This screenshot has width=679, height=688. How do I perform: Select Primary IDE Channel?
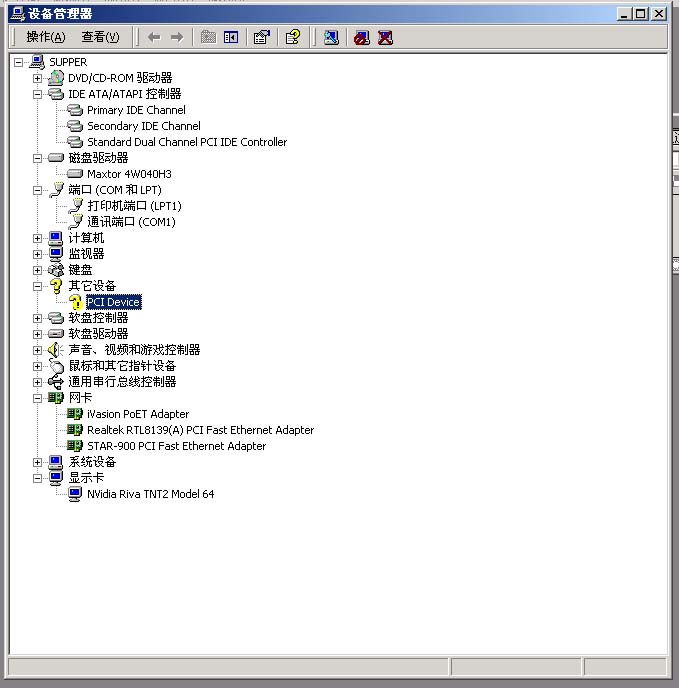tap(136, 110)
